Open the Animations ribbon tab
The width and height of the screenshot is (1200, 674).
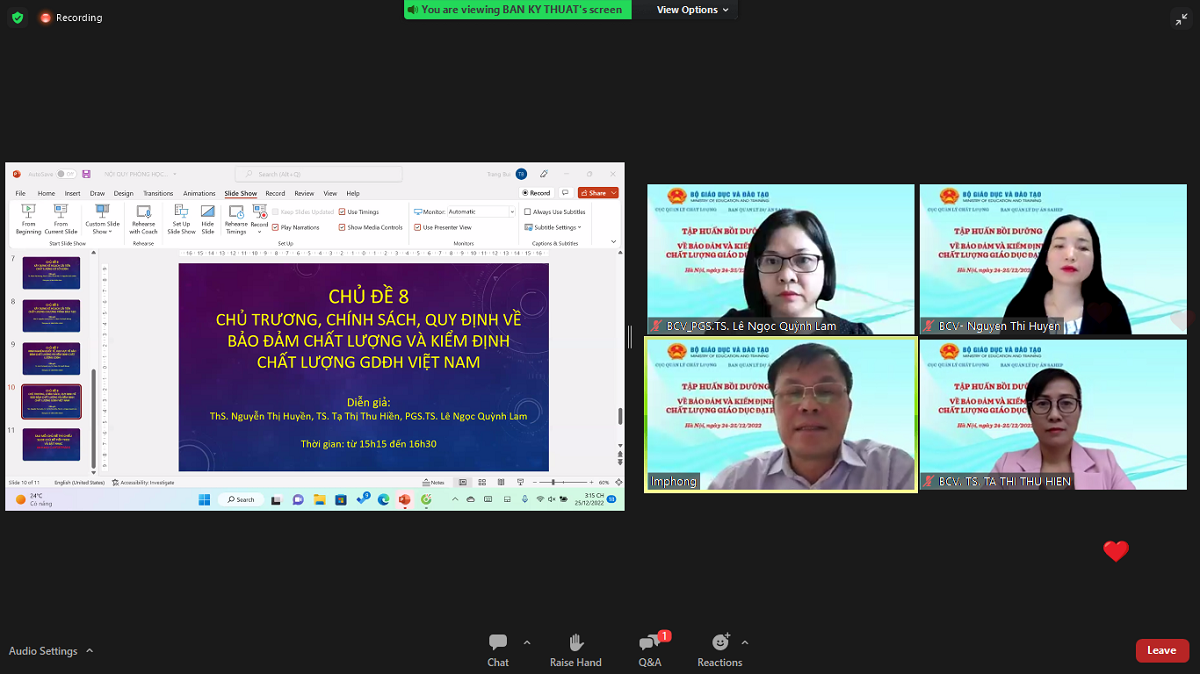pos(199,193)
